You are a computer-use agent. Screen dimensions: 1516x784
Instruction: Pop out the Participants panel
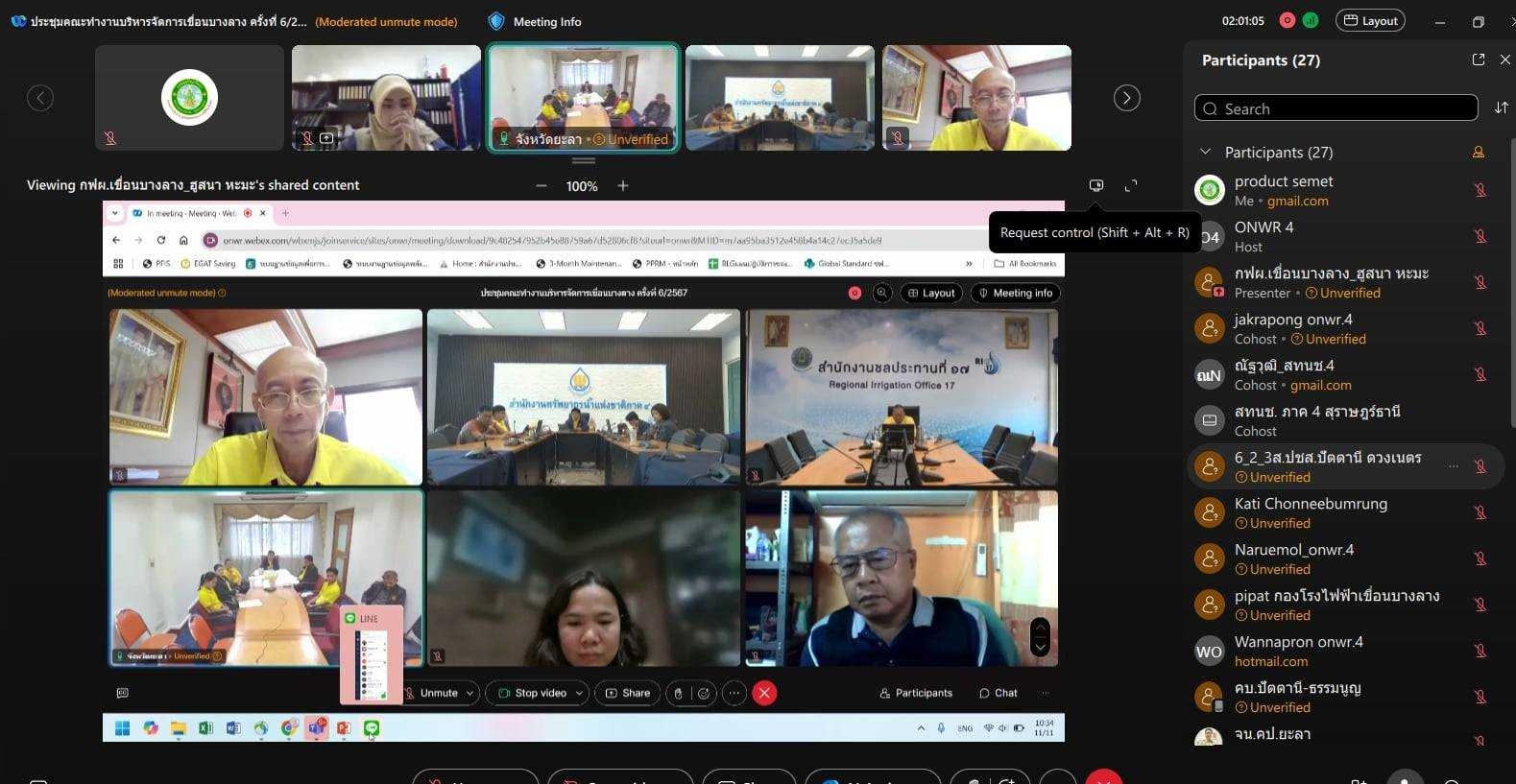point(1479,59)
